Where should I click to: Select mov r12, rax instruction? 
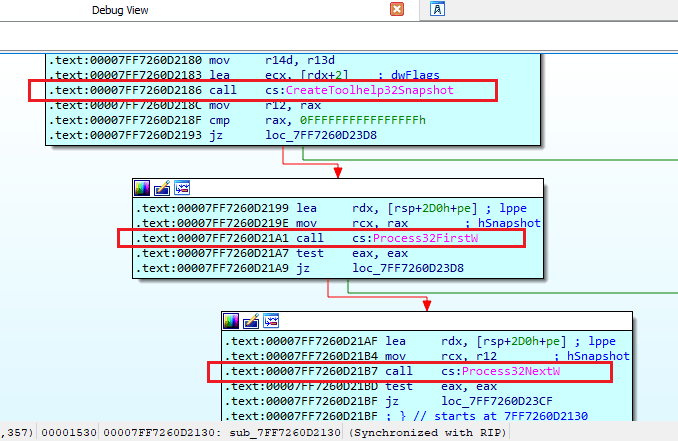pos(185,105)
